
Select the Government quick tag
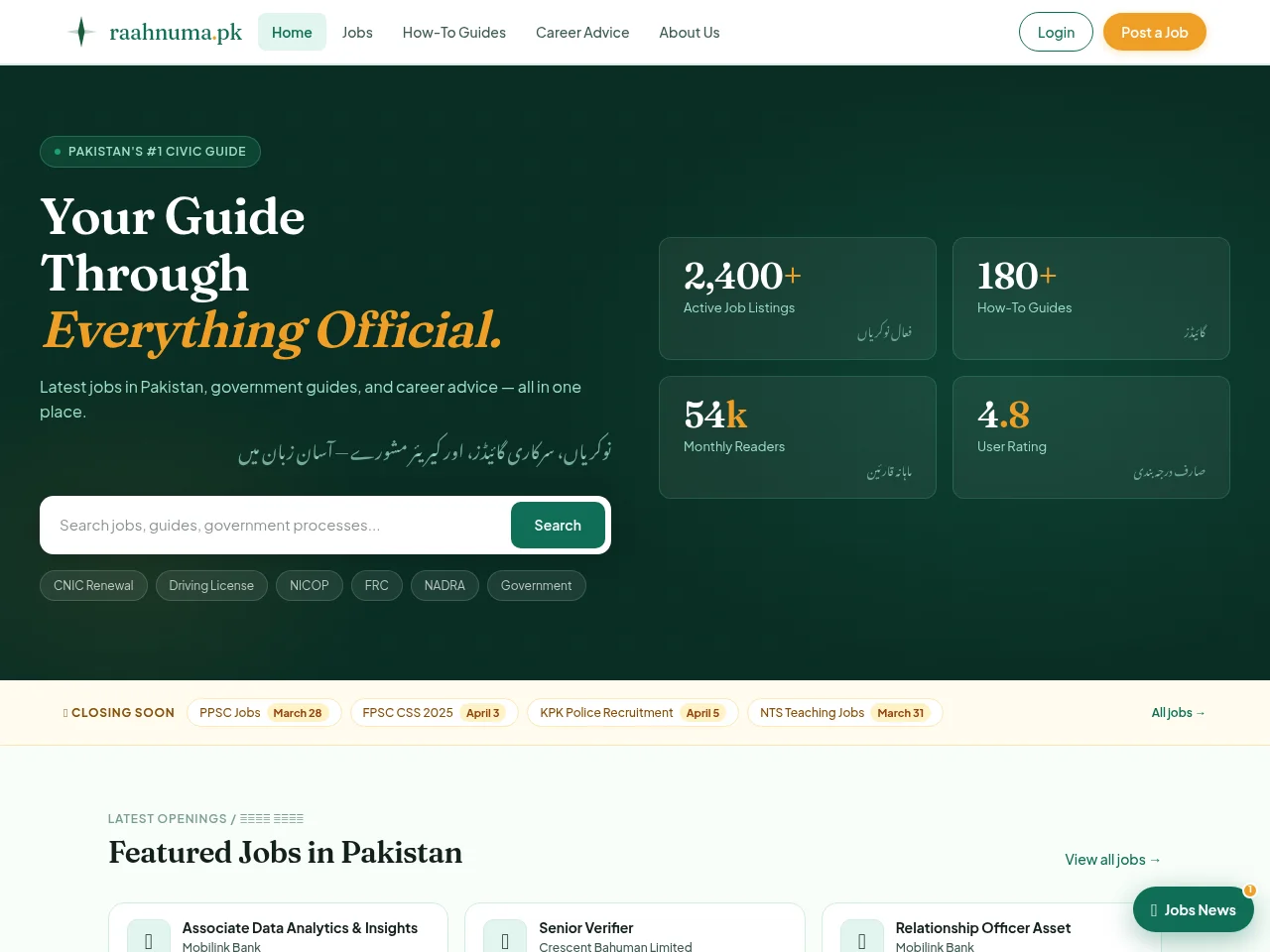click(x=537, y=586)
